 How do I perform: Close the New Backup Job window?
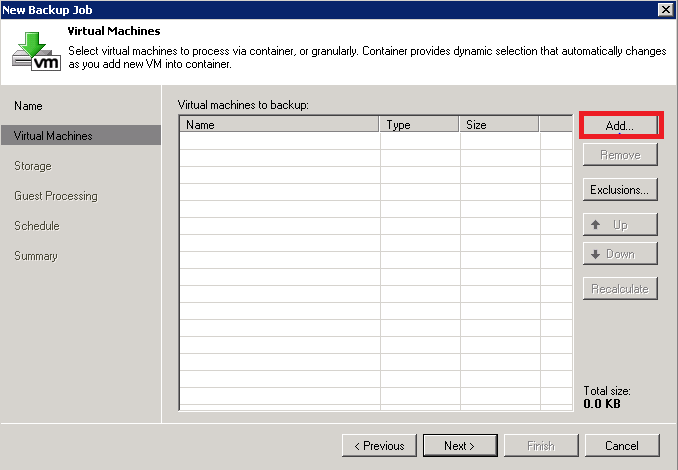pos(665,10)
